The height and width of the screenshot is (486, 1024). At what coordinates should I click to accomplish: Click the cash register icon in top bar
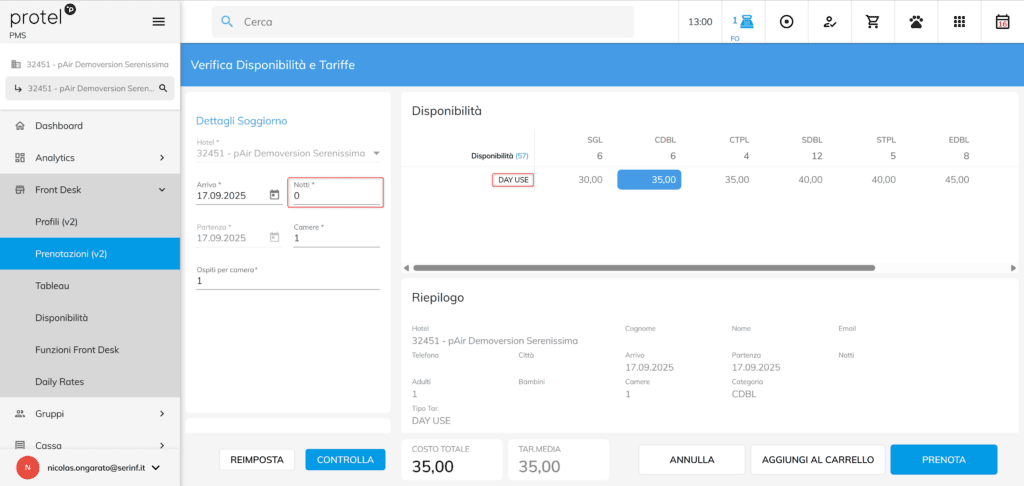pyautogui.click(x=743, y=21)
